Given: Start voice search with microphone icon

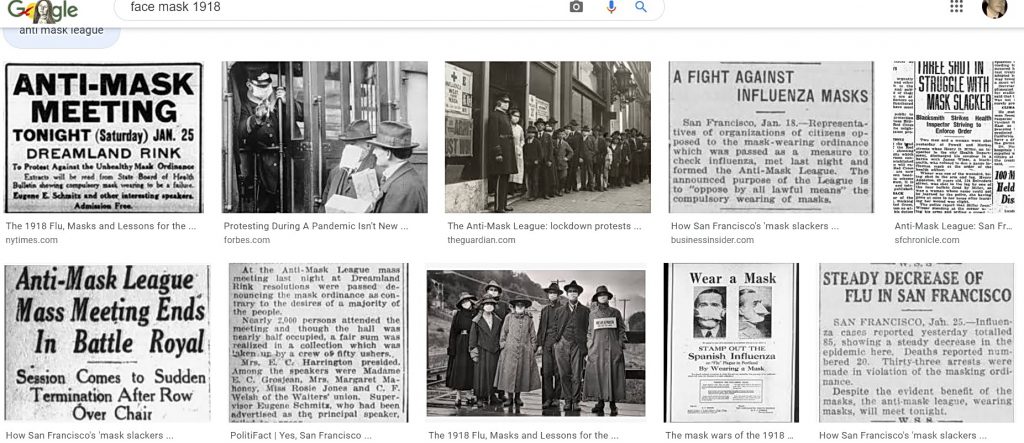Looking at the screenshot, I should (x=611, y=7).
